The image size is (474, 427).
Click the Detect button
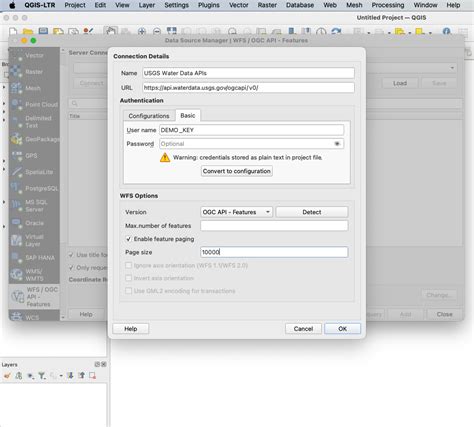(312, 212)
